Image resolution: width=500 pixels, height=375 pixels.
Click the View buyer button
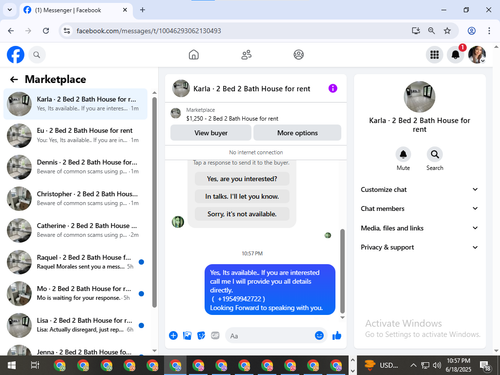[211, 133]
